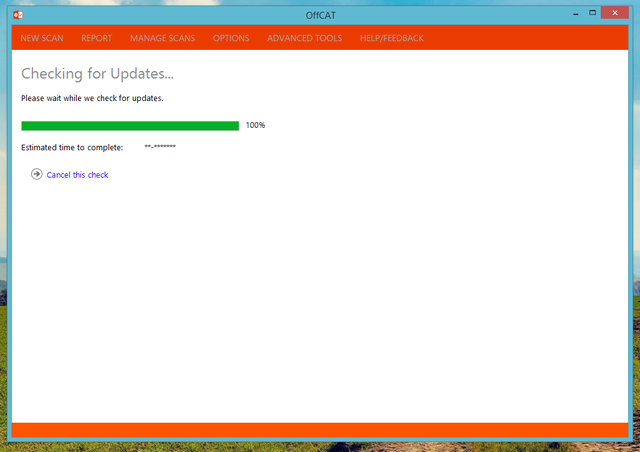Image resolution: width=640 pixels, height=452 pixels.
Task: Click the orange status bar at bottom
Action: point(320,430)
